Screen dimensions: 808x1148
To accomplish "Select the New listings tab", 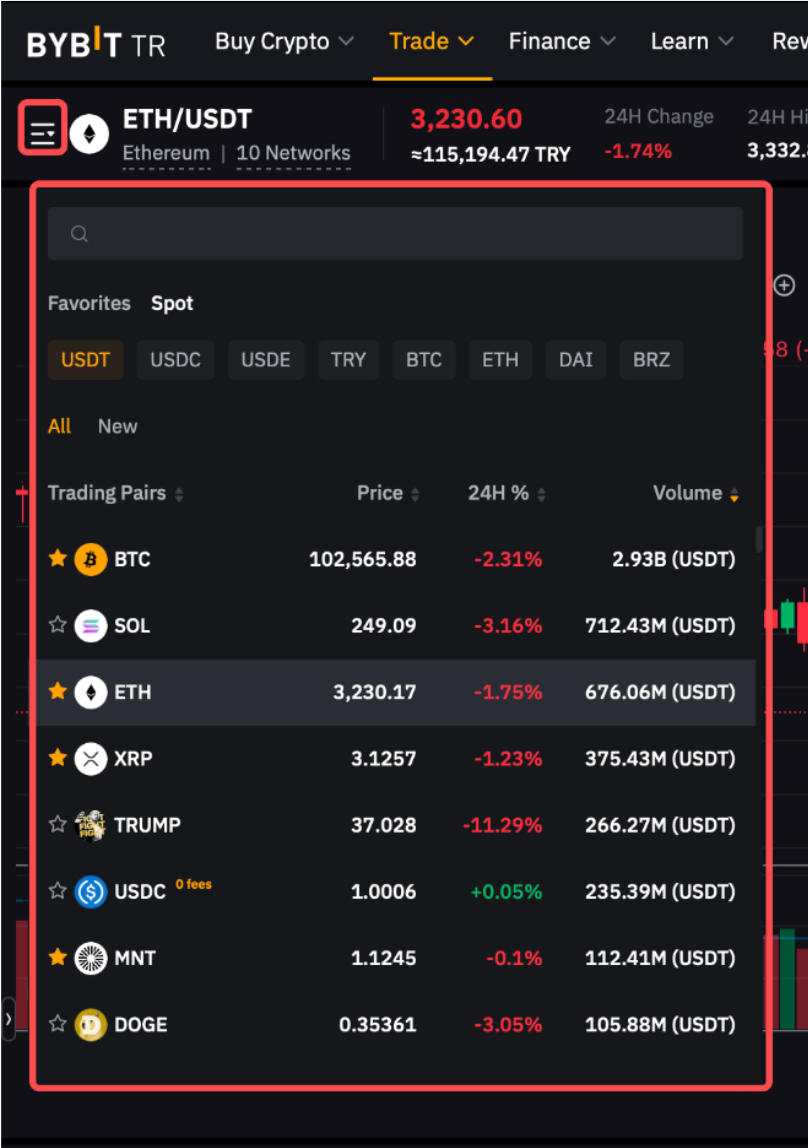I will point(117,426).
